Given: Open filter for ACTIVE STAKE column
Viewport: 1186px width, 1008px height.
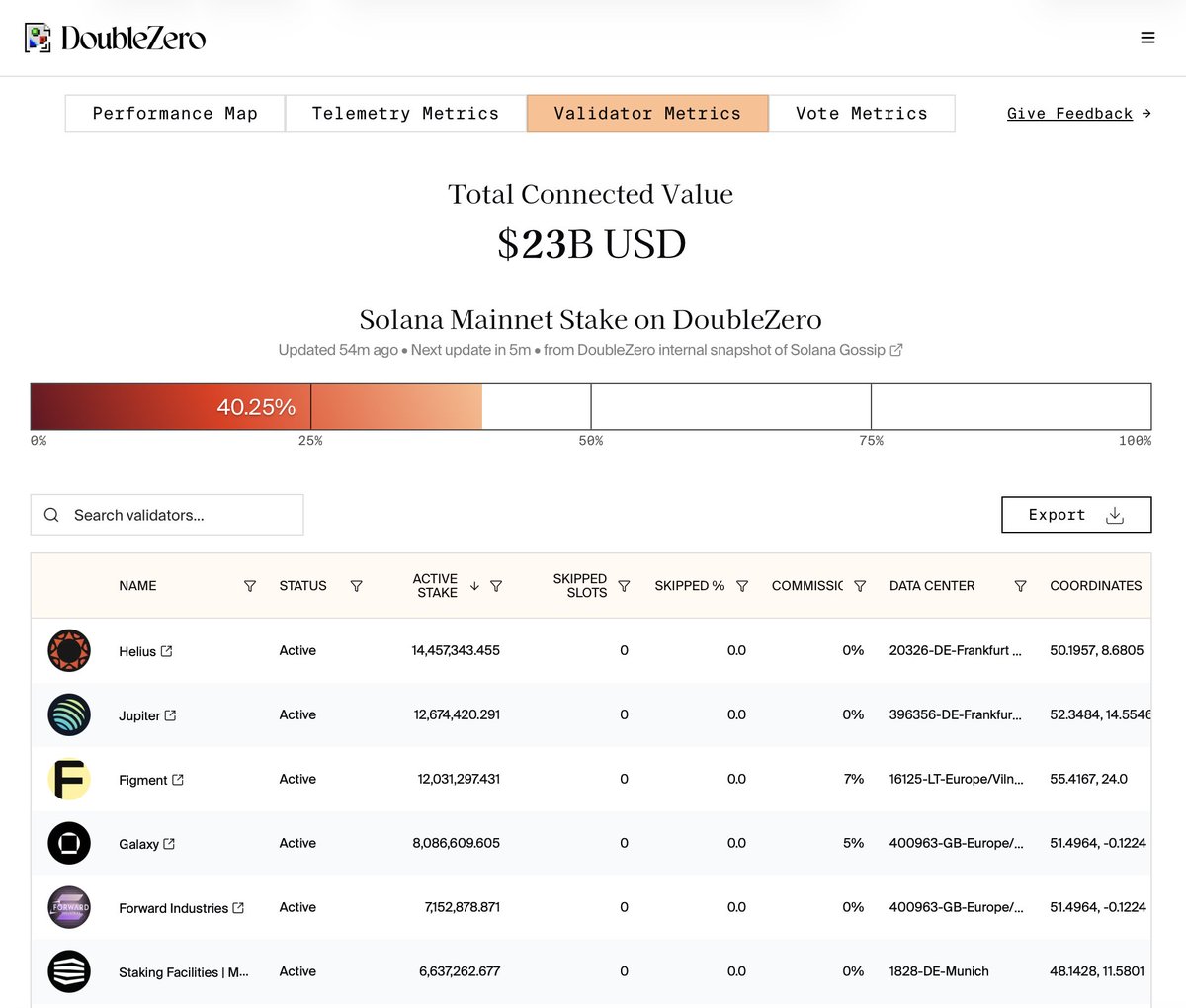Looking at the screenshot, I should (x=496, y=586).
